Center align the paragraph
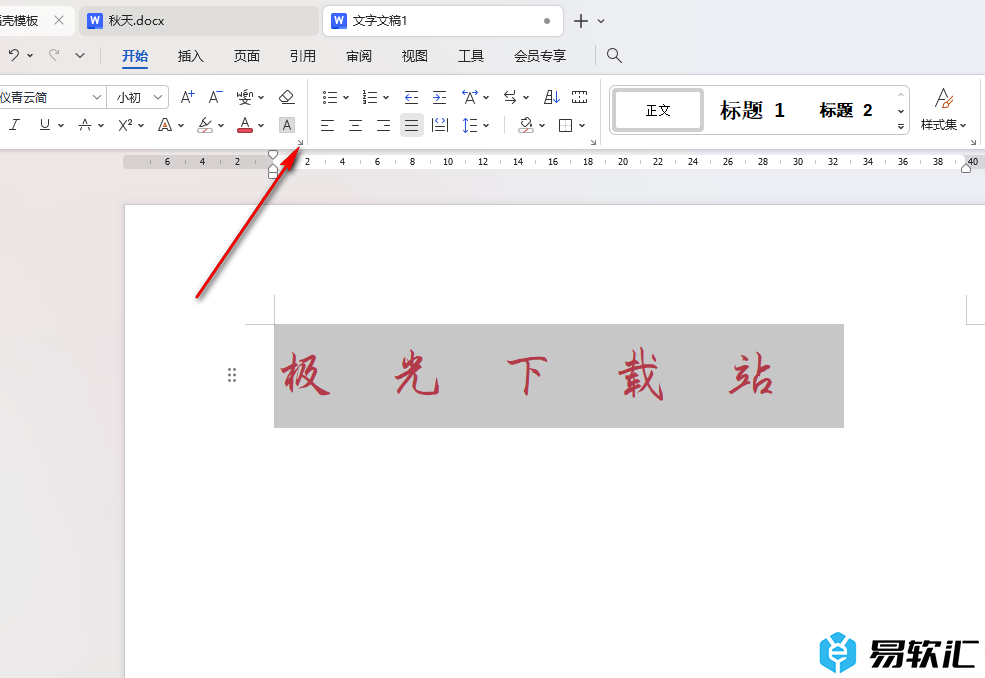985x678 pixels. (356, 126)
